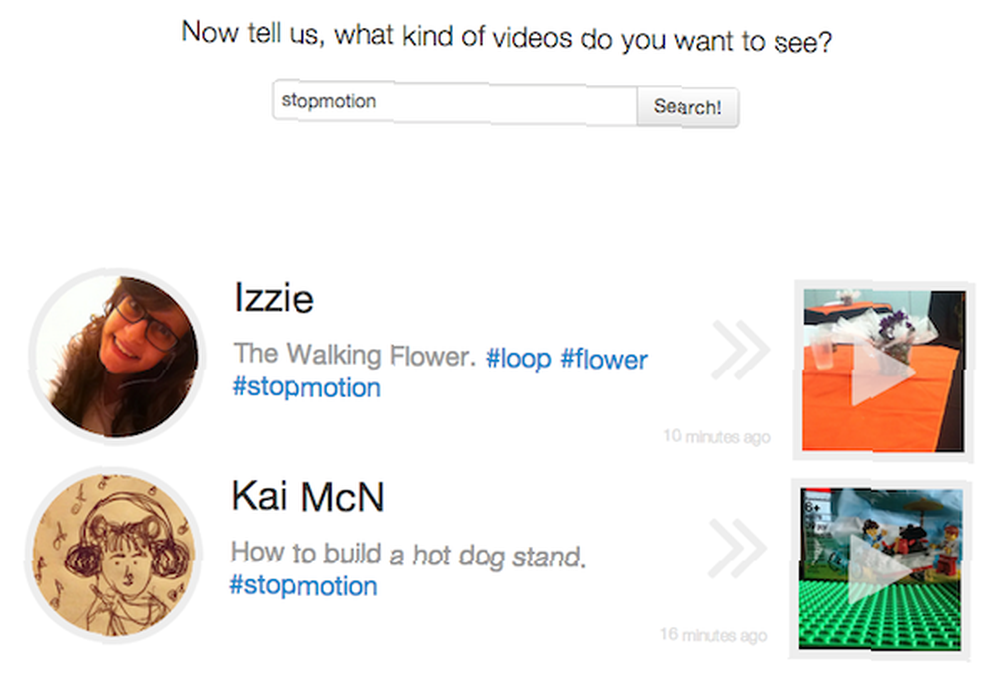The image size is (1000, 676).
Task: Click the username Kai McN
Action: click(x=308, y=496)
